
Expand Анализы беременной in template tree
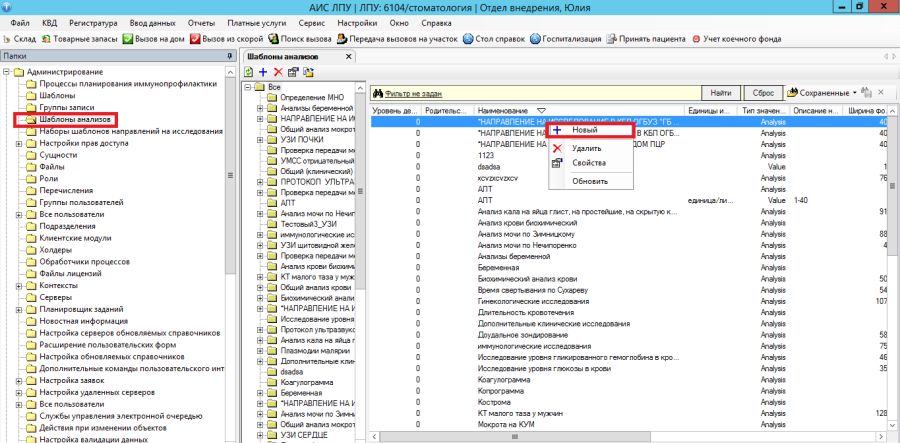pyautogui.click(x=259, y=108)
